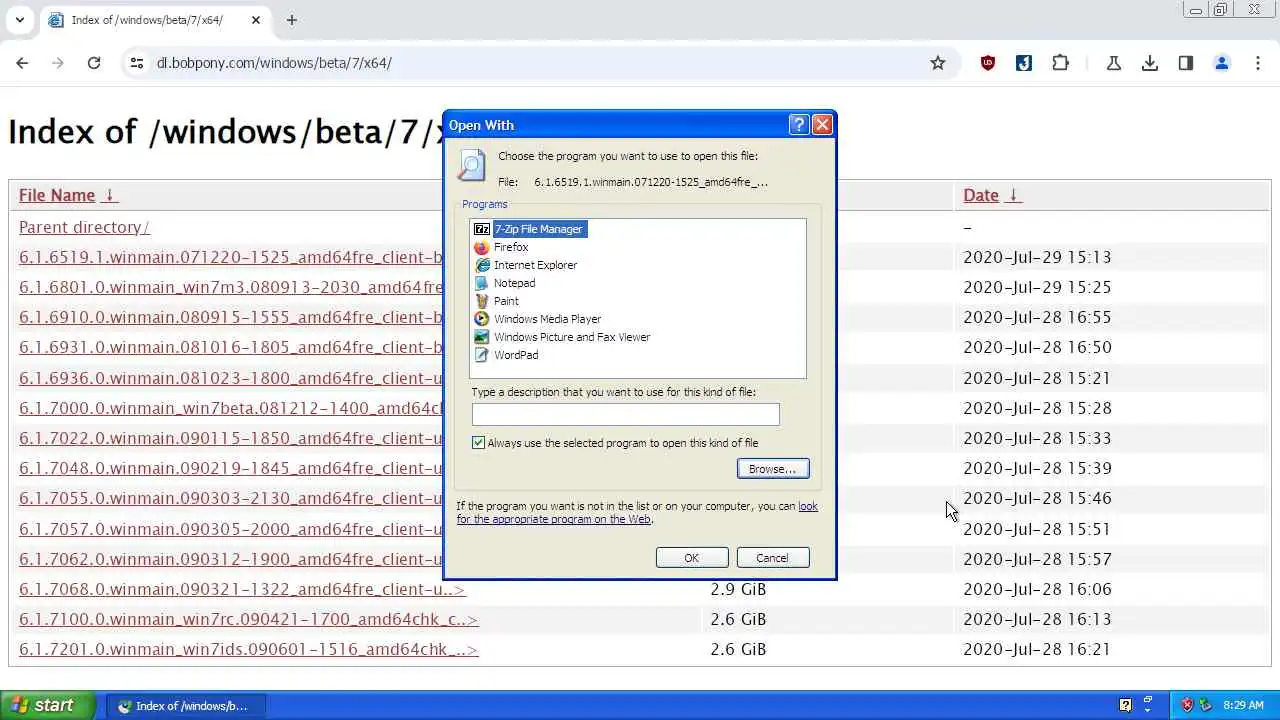Reload the current page
Viewport: 1280px width, 720px height.
pyautogui.click(x=94, y=63)
